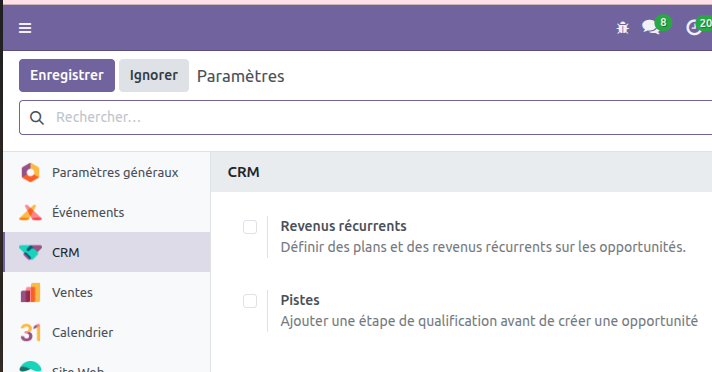Click the Paramètres breadcrumb title
The height and width of the screenshot is (372, 712).
pos(241,76)
